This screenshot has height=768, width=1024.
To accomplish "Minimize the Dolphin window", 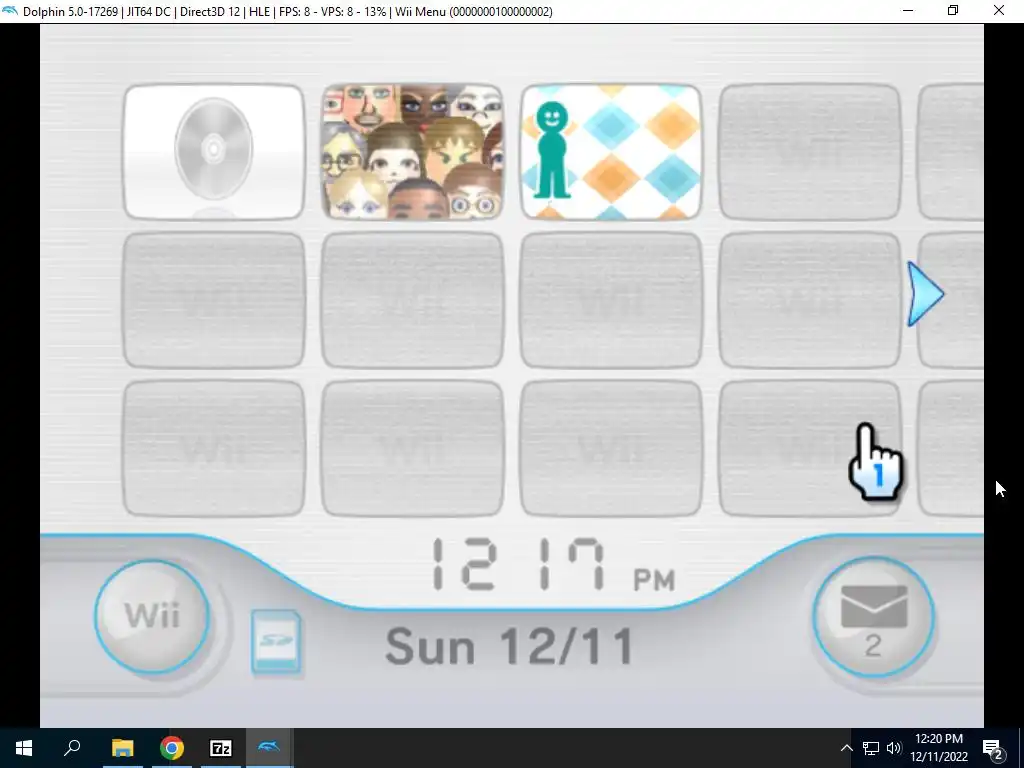I will pyautogui.click(x=908, y=10).
